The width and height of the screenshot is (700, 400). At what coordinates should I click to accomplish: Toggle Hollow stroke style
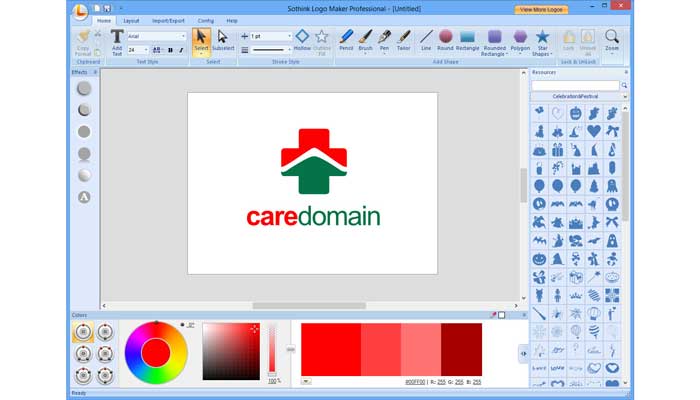pyautogui.click(x=302, y=39)
